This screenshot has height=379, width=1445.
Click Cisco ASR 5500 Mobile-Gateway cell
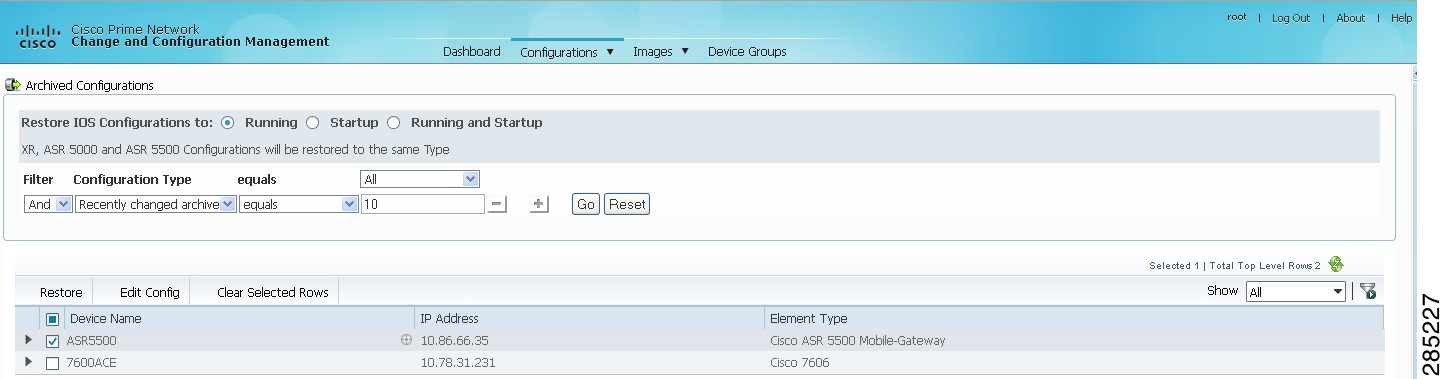click(x=857, y=341)
